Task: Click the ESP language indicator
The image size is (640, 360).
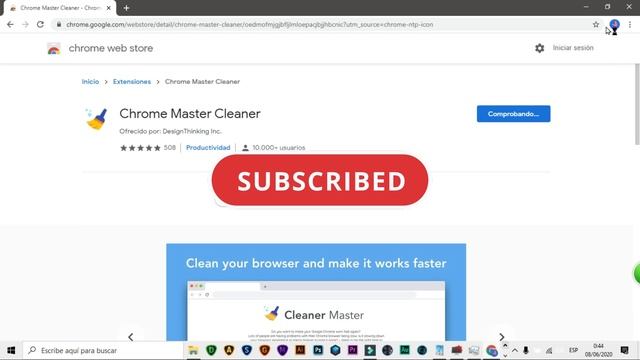Action: [573, 350]
